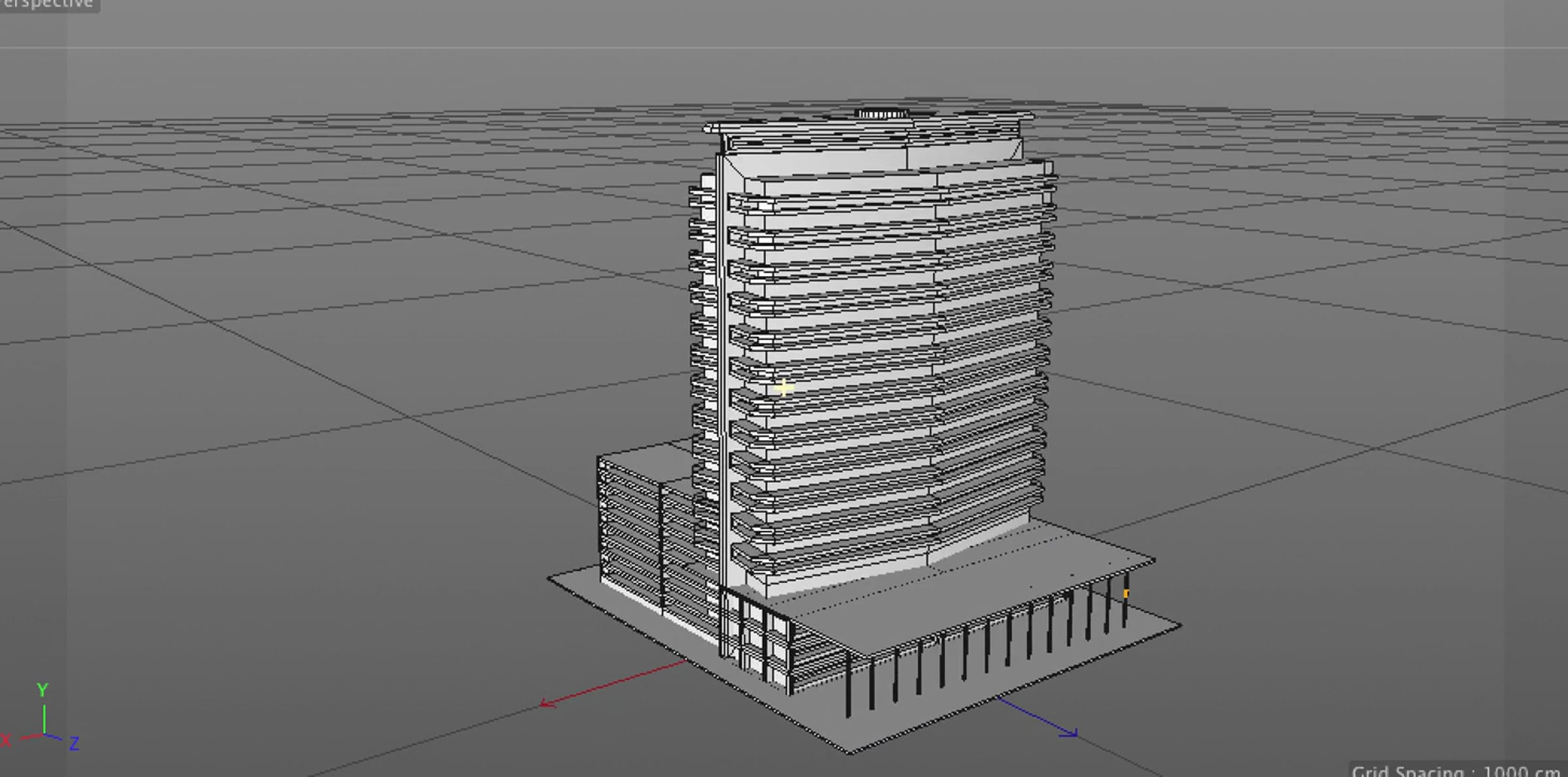Click the Grid Spacing readout text
Viewport: 1568px width, 777px height.
point(1456,770)
